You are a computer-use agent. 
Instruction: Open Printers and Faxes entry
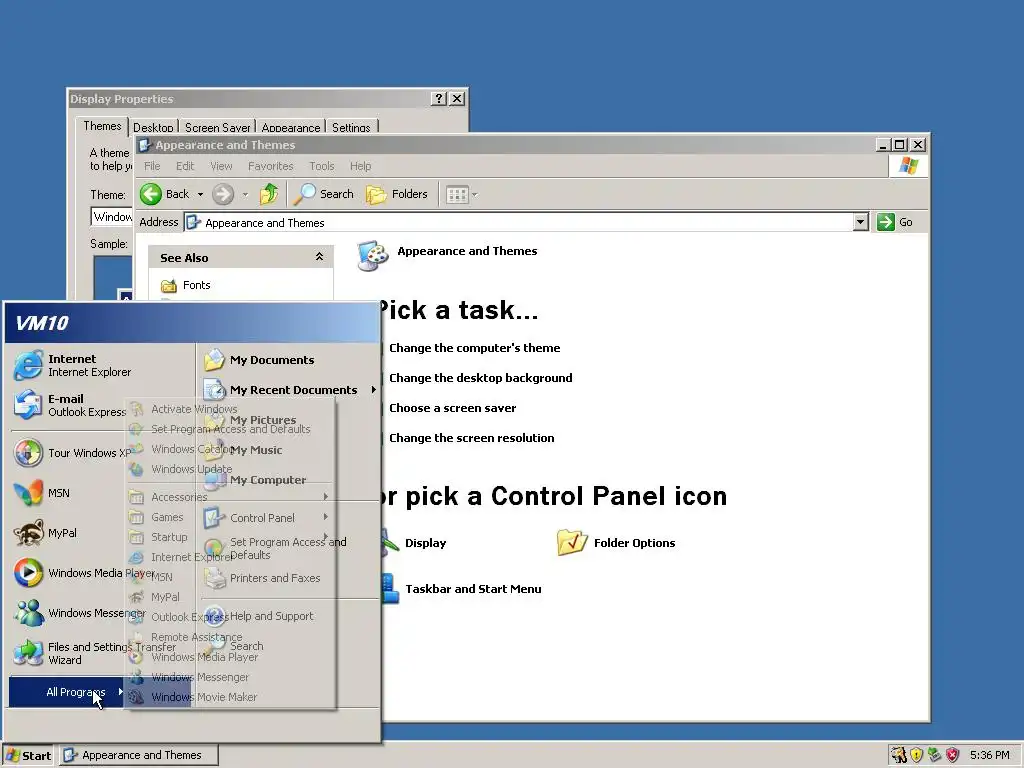coord(262,578)
